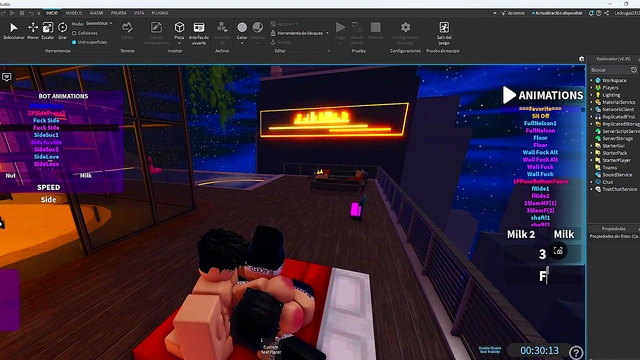Select ServerScriptService in Explorer
The width and height of the screenshot is (640, 360).
click(x=617, y=131)
